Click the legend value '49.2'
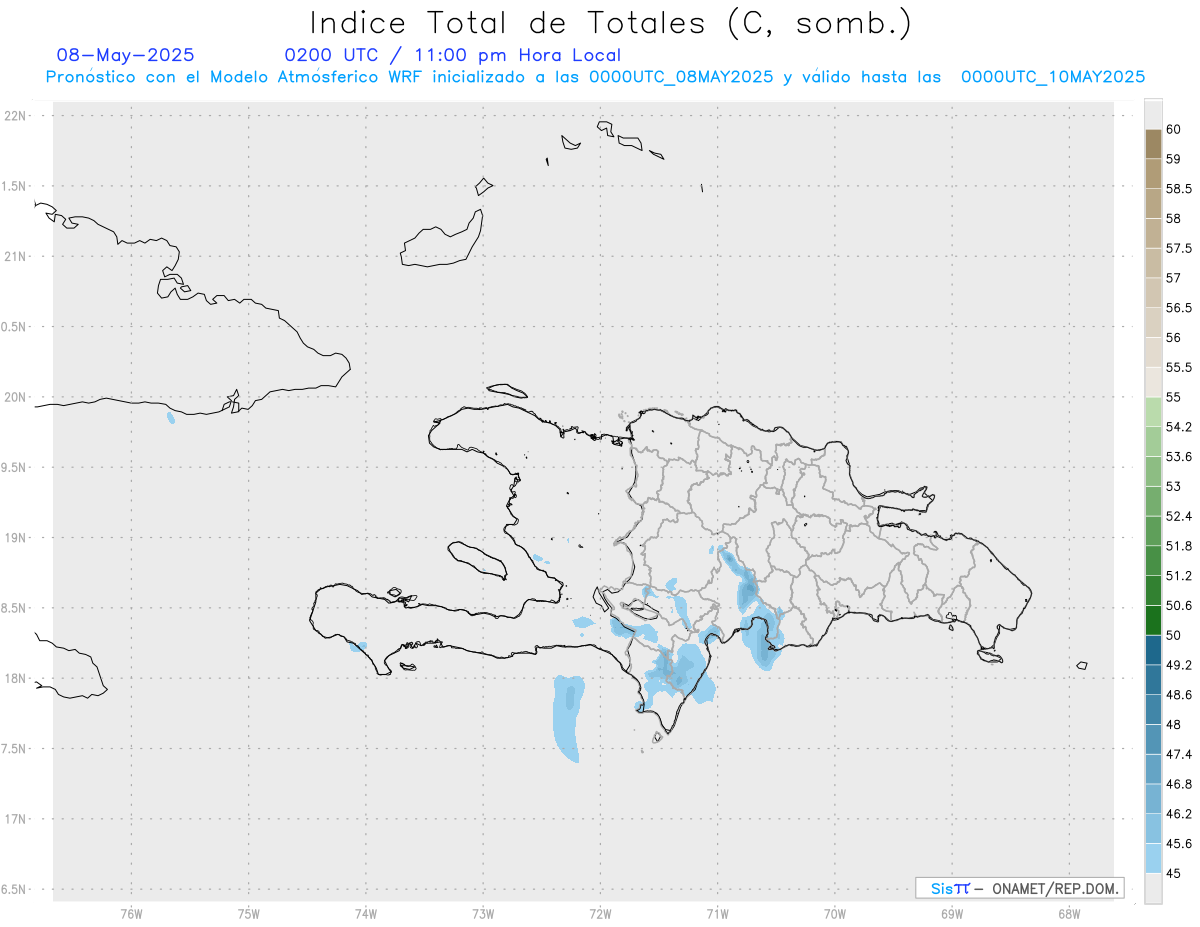 point(1179,665)
